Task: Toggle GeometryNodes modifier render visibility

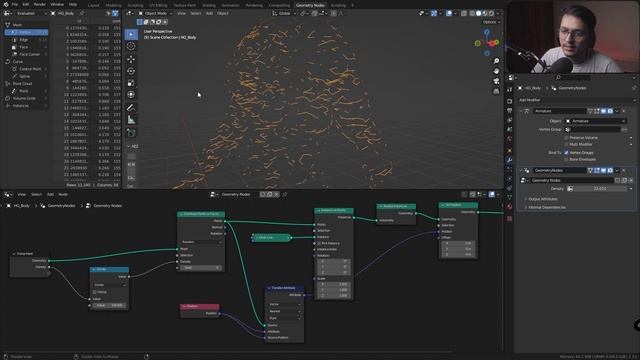Action: (x=610, y=170)
